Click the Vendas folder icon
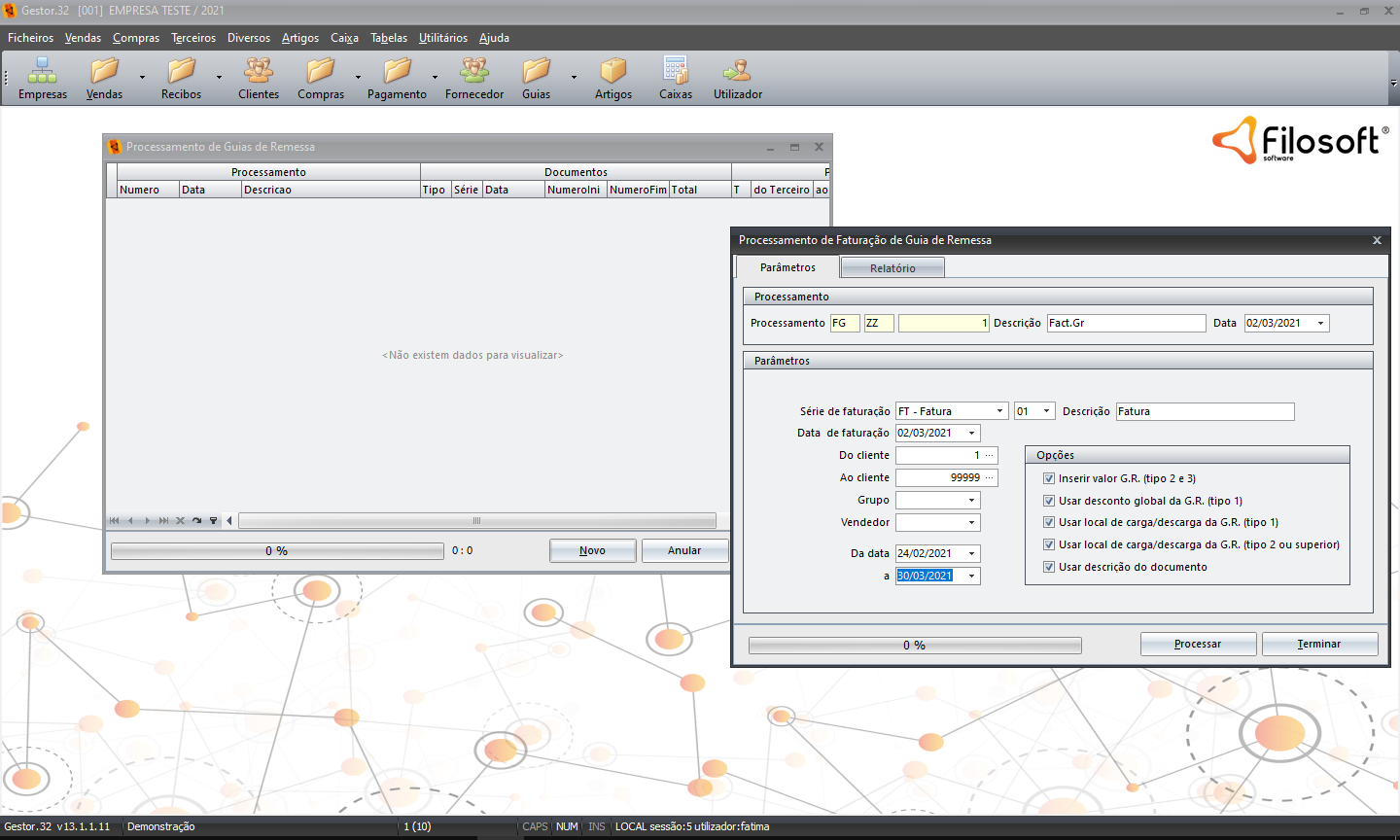 [x=104, y=71]
